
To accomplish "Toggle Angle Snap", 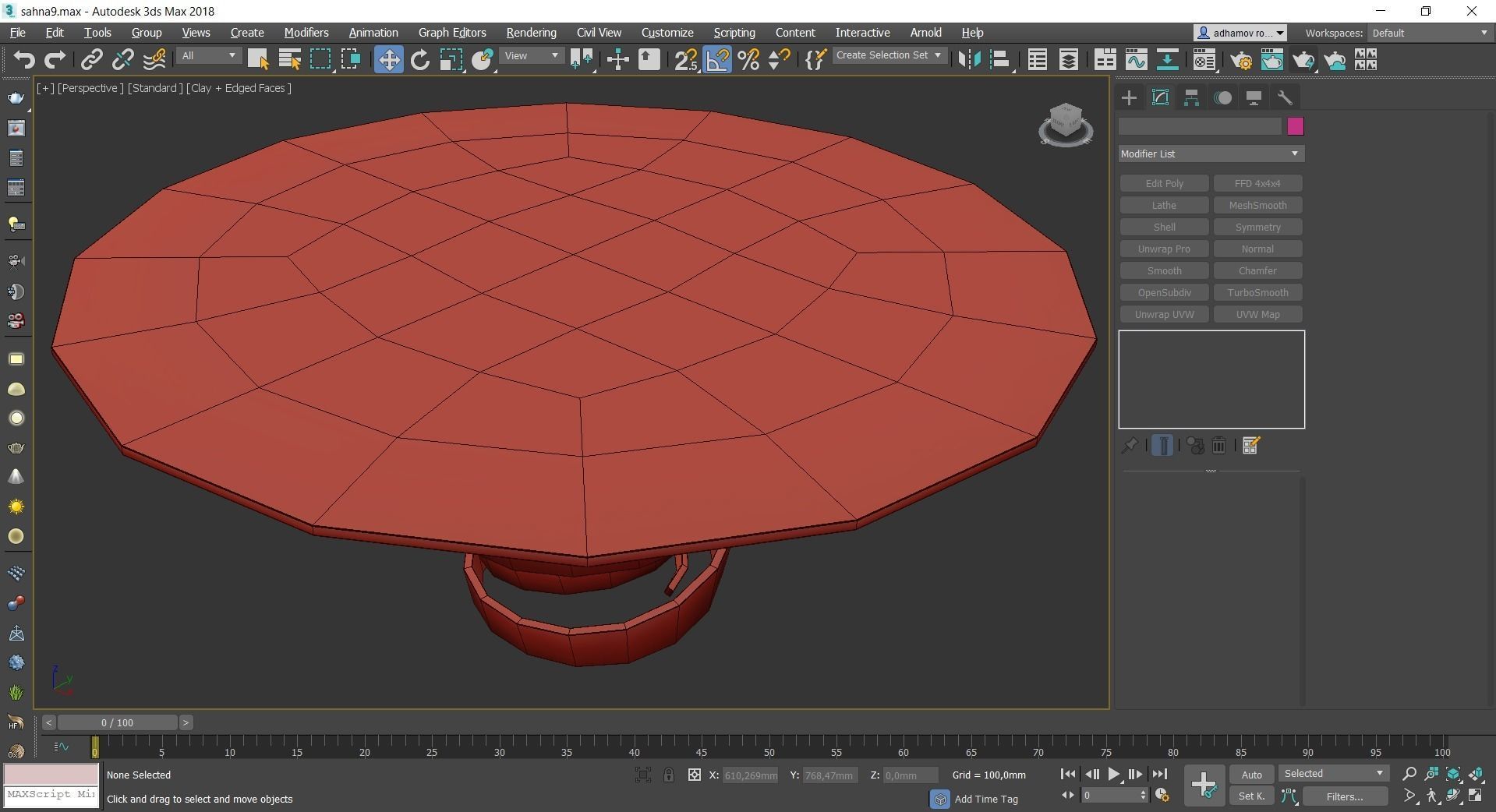I will pyautogui.click(x=717, y=60).
